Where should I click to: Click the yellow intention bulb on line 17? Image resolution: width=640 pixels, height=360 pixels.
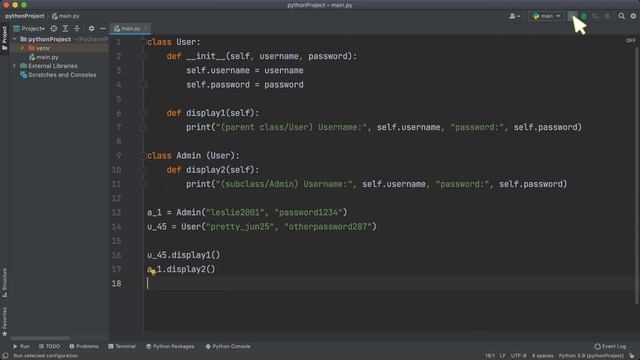[x=153, y=272]
